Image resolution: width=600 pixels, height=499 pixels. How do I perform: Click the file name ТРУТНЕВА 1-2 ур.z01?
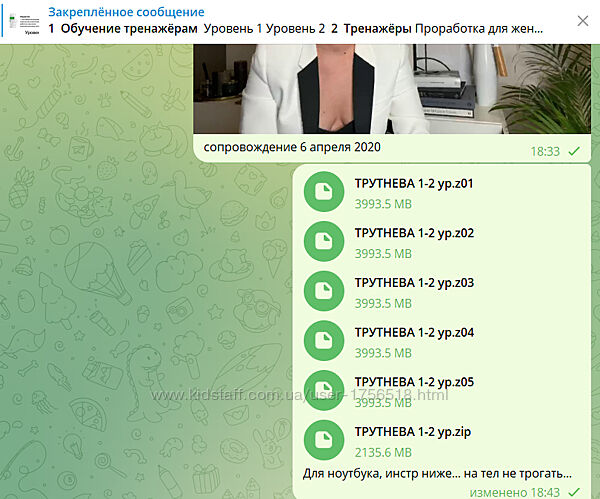tap(414, 183)
